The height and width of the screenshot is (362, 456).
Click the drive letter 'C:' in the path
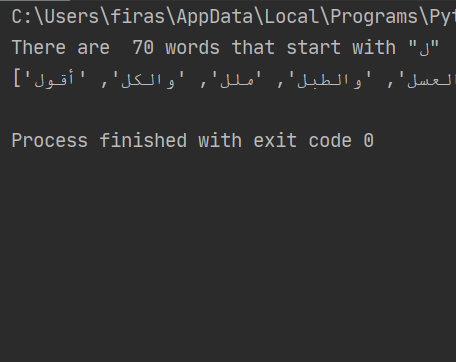[x=22, y=17]
